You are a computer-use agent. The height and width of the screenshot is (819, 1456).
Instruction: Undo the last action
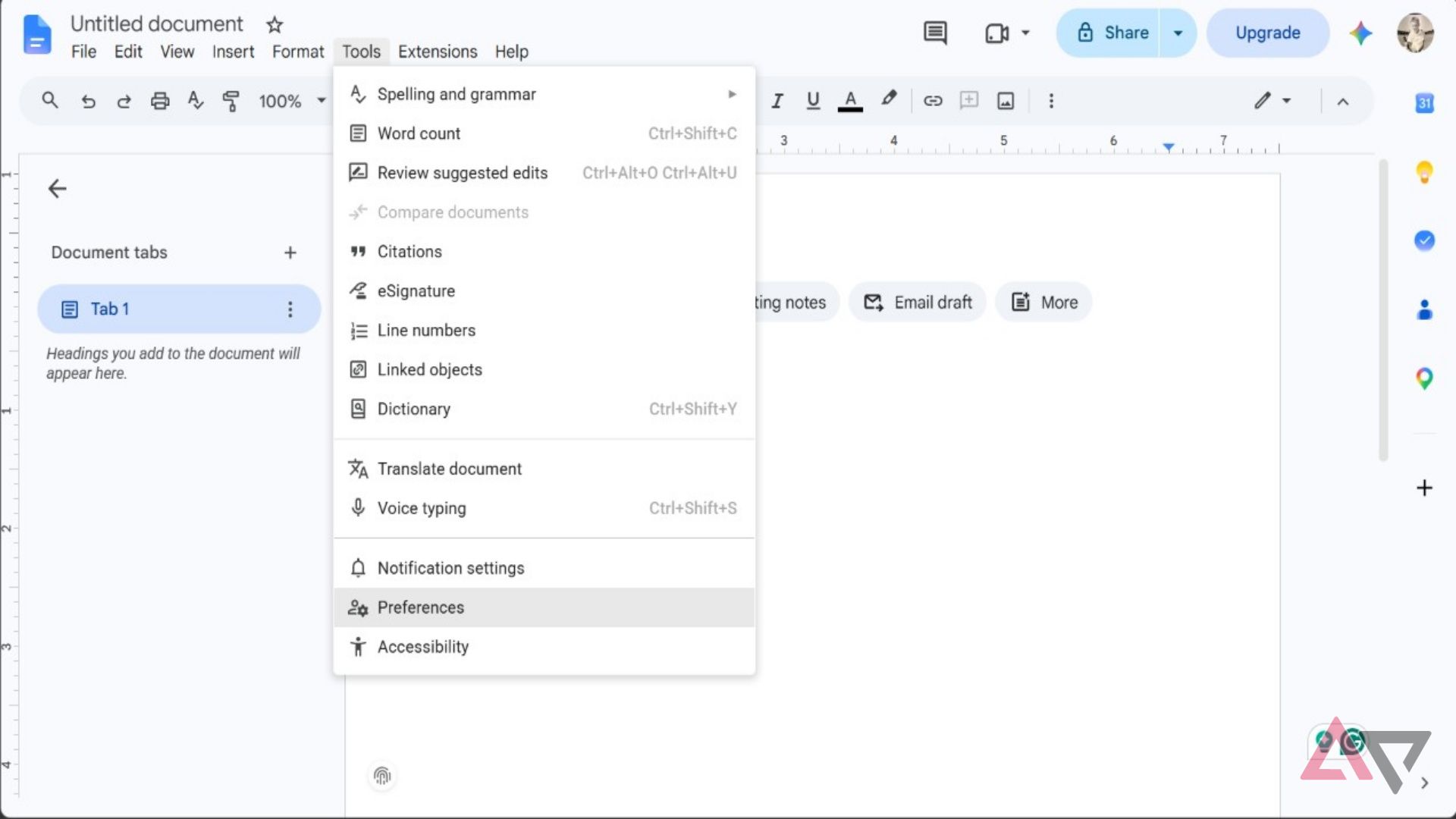click(x=88, y=101)
